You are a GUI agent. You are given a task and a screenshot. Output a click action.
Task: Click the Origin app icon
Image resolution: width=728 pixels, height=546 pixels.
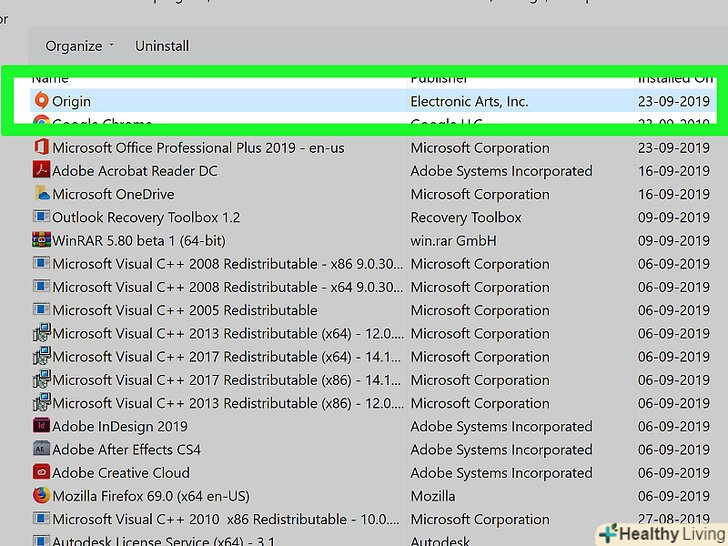point(41,101)
